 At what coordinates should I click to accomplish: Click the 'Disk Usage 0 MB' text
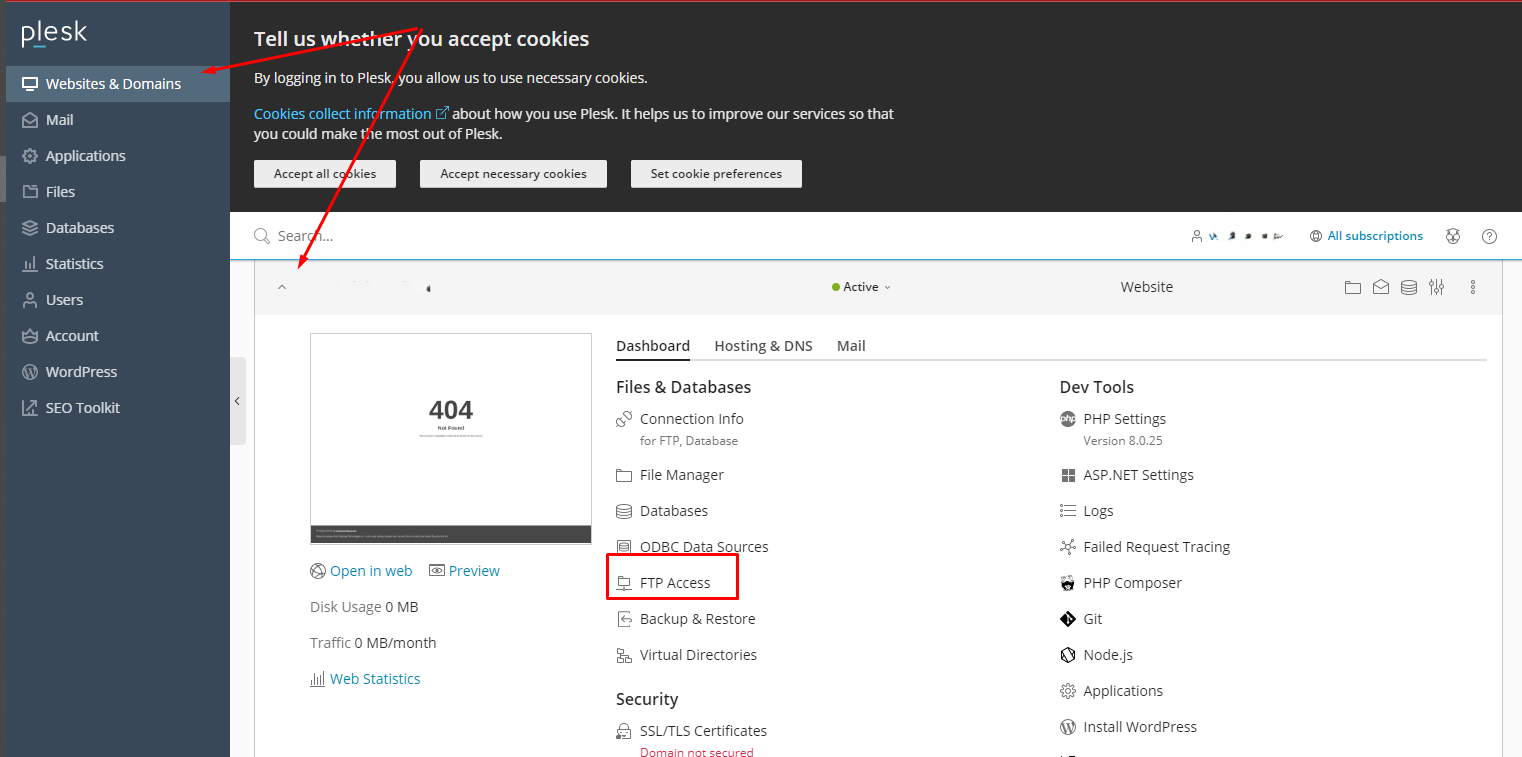click(x=364, y=607)
